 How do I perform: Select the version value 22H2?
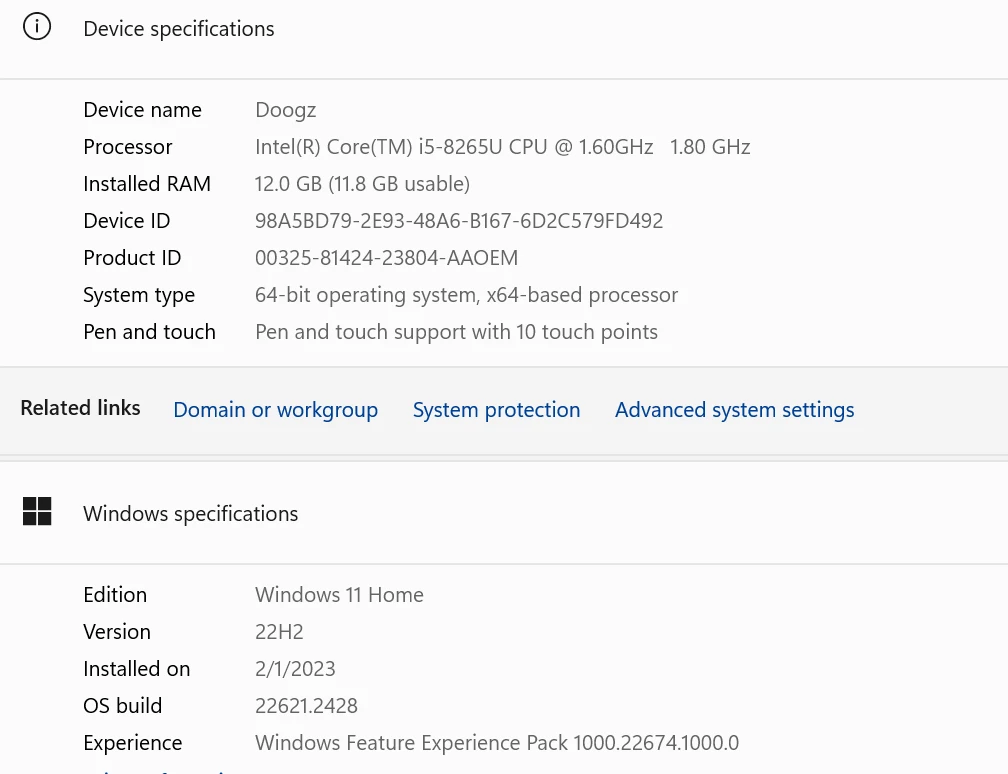pyautogui.click(x=279, y=632)
